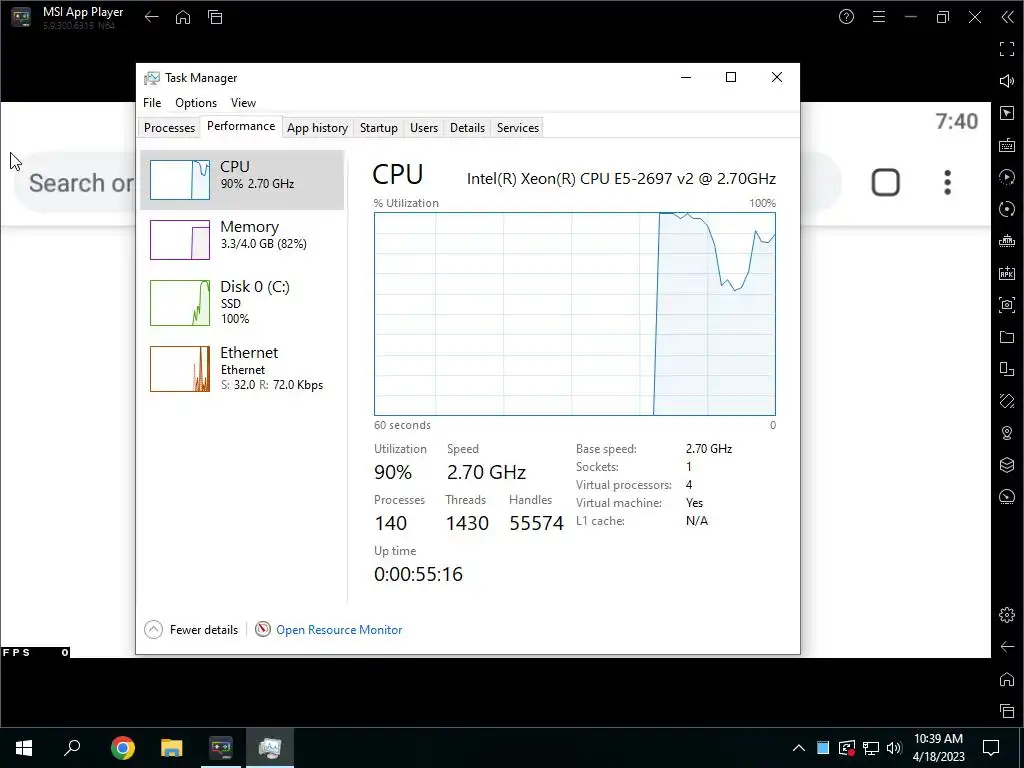Rotate the screen with the rotate icon
Screen dimensions: 1024x768
pyautogui.click(x=1007, y=401)
